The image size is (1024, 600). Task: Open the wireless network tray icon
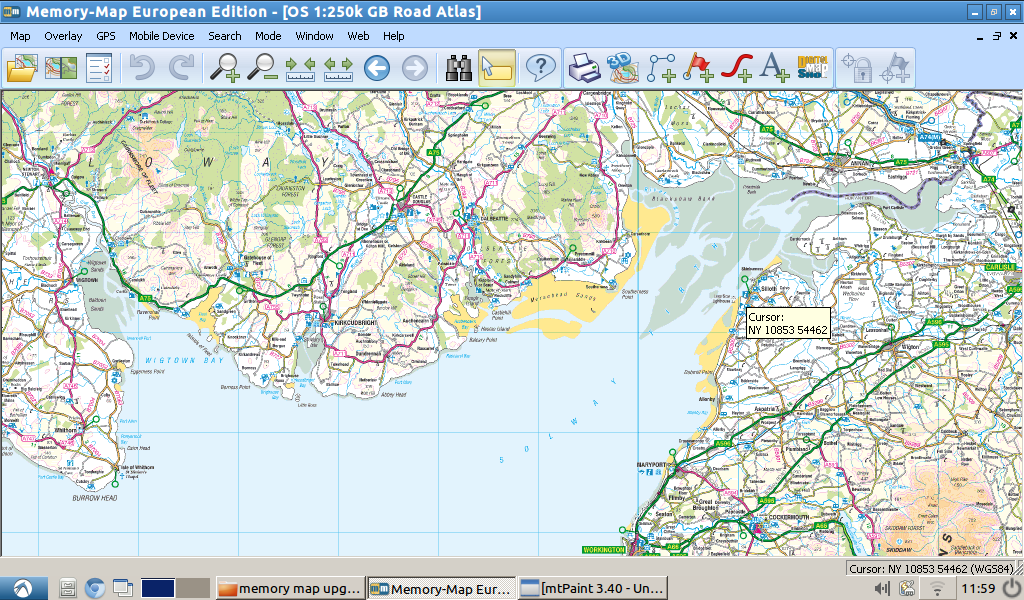tap(937, 588)
